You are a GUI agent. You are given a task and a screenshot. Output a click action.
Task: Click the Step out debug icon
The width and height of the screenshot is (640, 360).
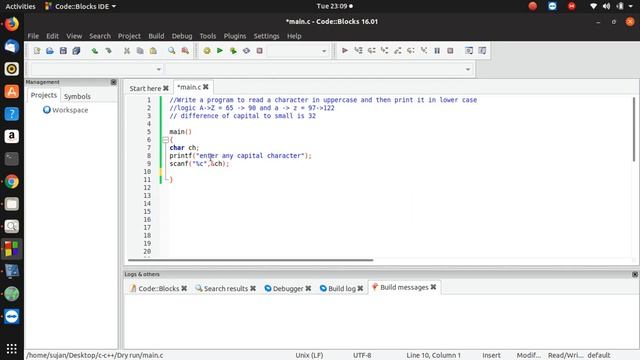[398, 51]
